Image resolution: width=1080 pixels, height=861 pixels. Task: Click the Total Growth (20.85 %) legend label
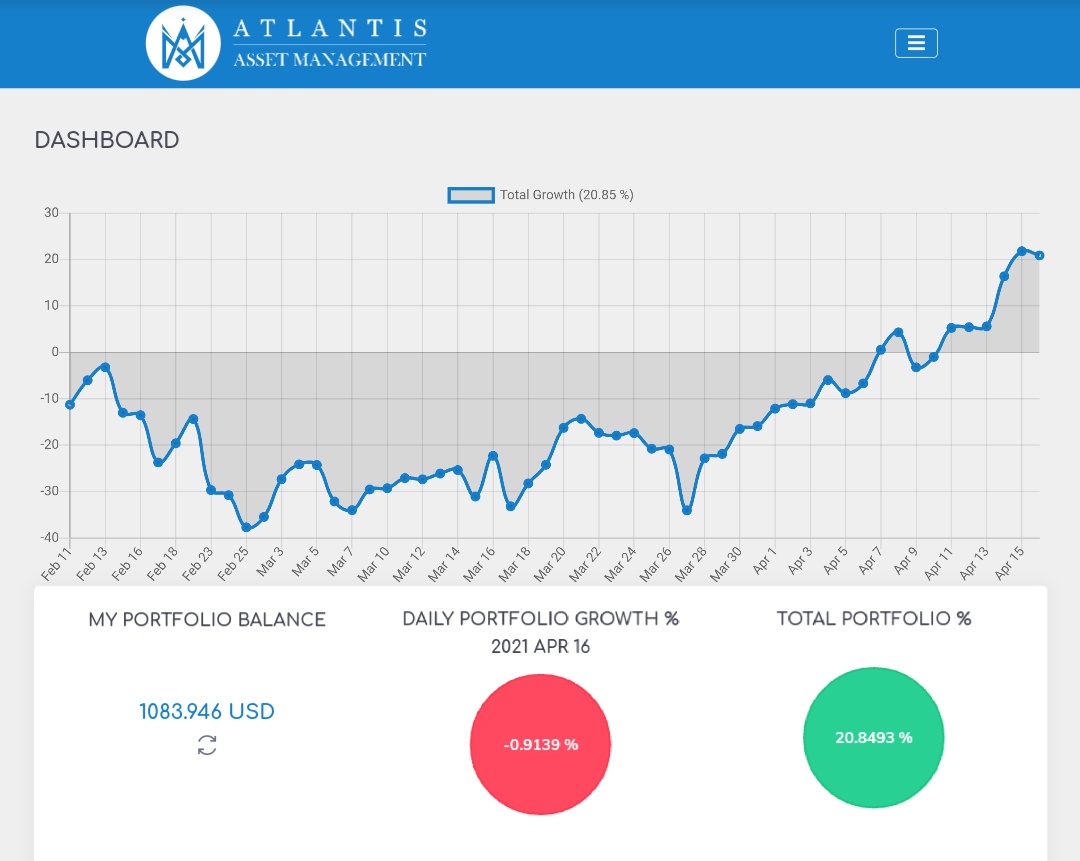pyautogui.click(x=566, y=195)
